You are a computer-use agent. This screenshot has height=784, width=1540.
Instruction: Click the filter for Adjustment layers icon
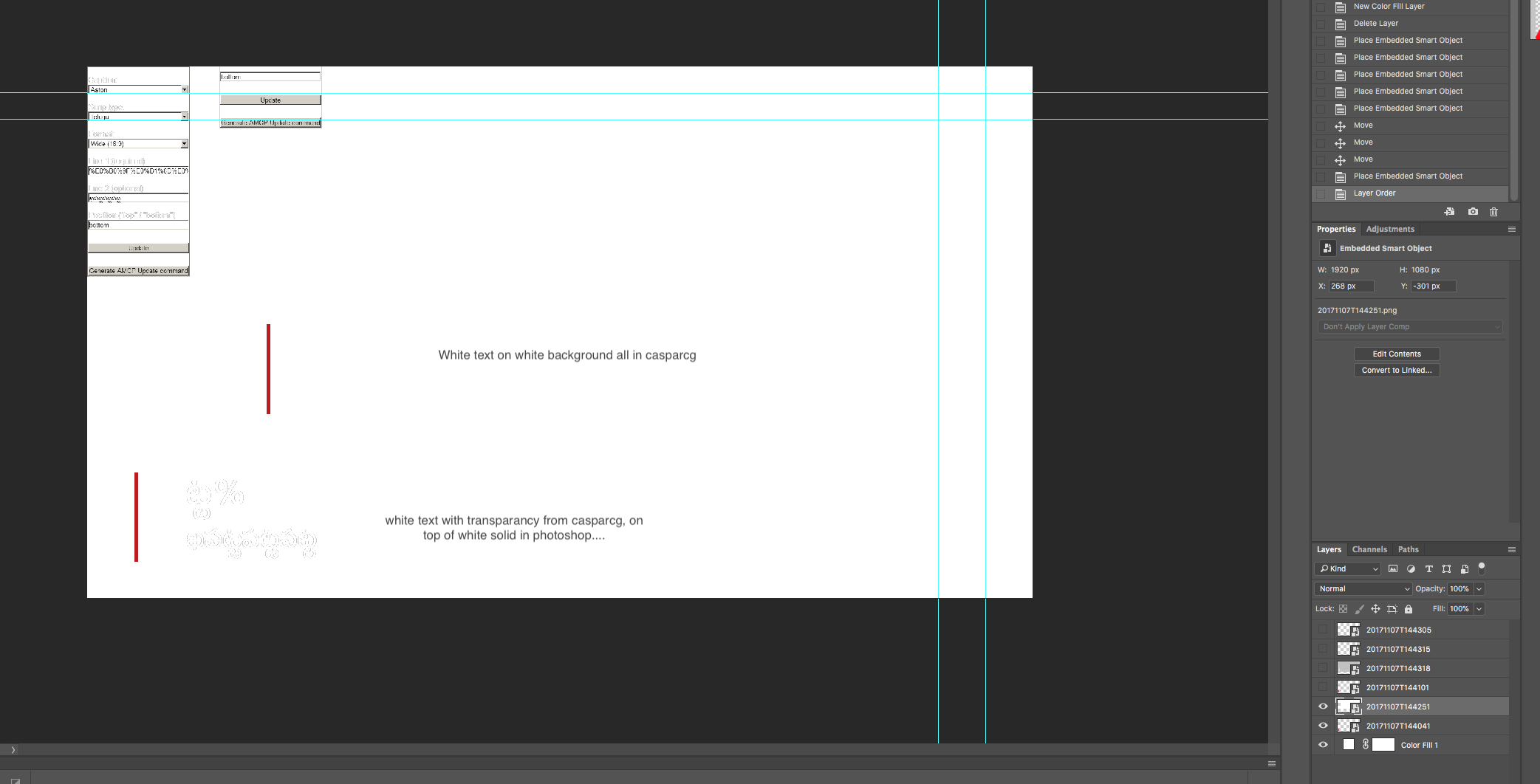click(1411, 569)
